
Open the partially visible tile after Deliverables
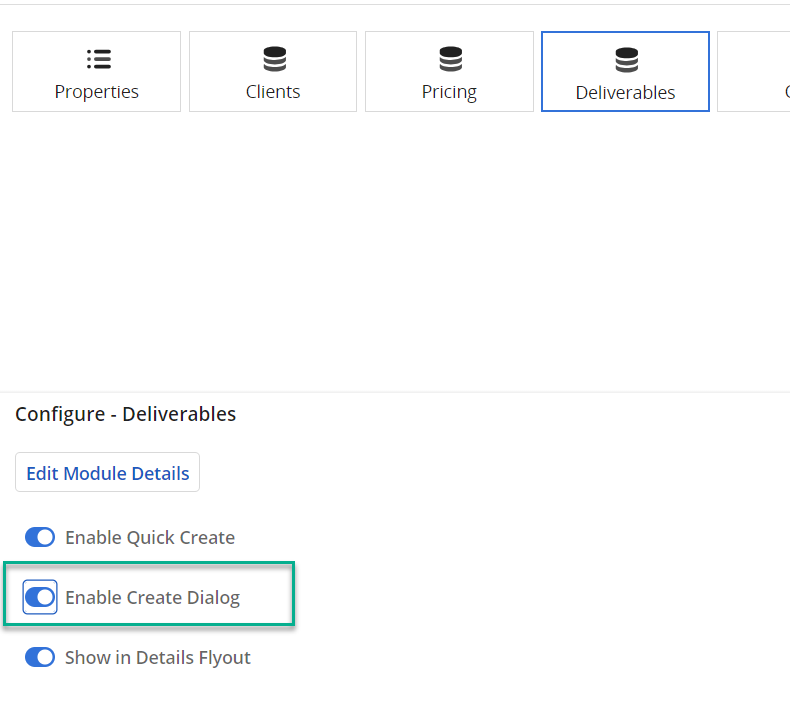pos(756,71)
